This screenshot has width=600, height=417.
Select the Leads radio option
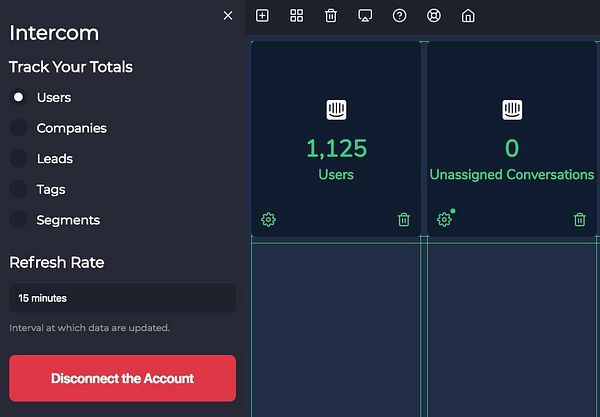point(18,158)
